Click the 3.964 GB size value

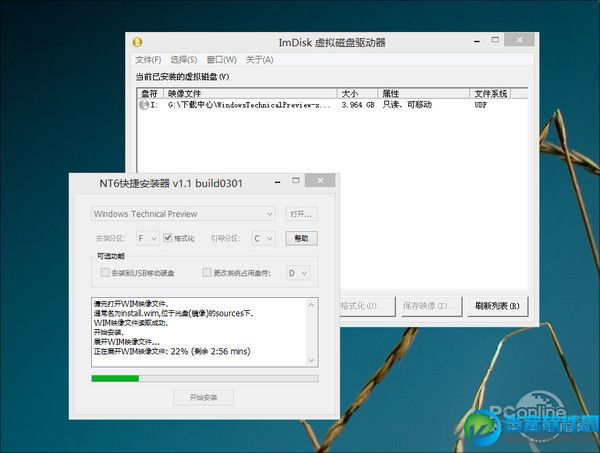(x=358, y=104)
